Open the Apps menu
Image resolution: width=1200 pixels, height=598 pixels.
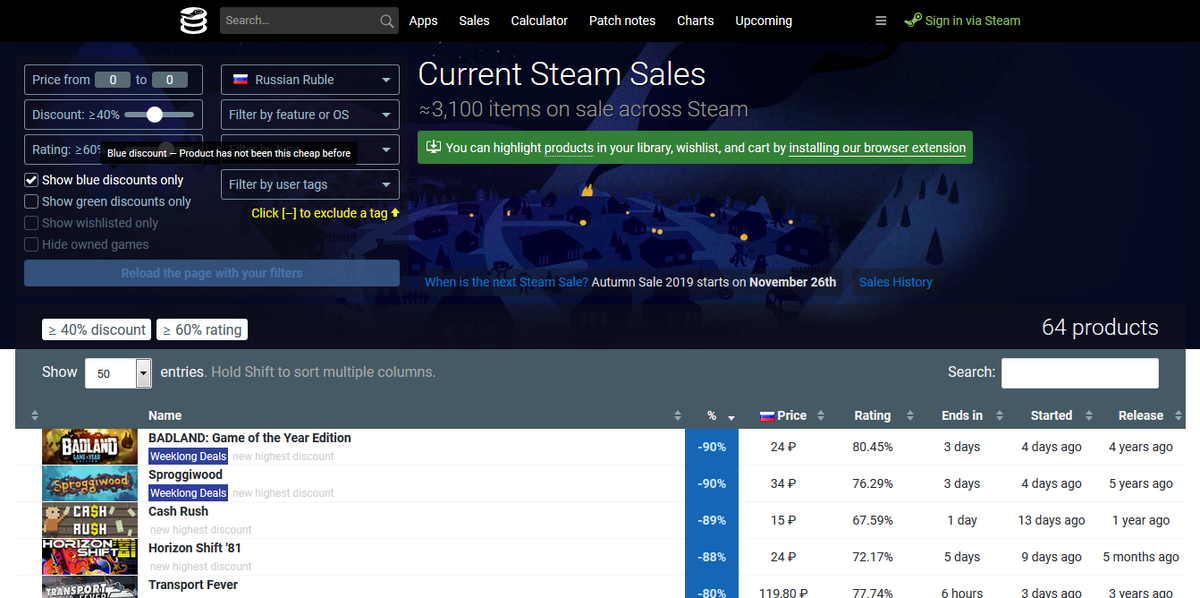click(423, 21)
